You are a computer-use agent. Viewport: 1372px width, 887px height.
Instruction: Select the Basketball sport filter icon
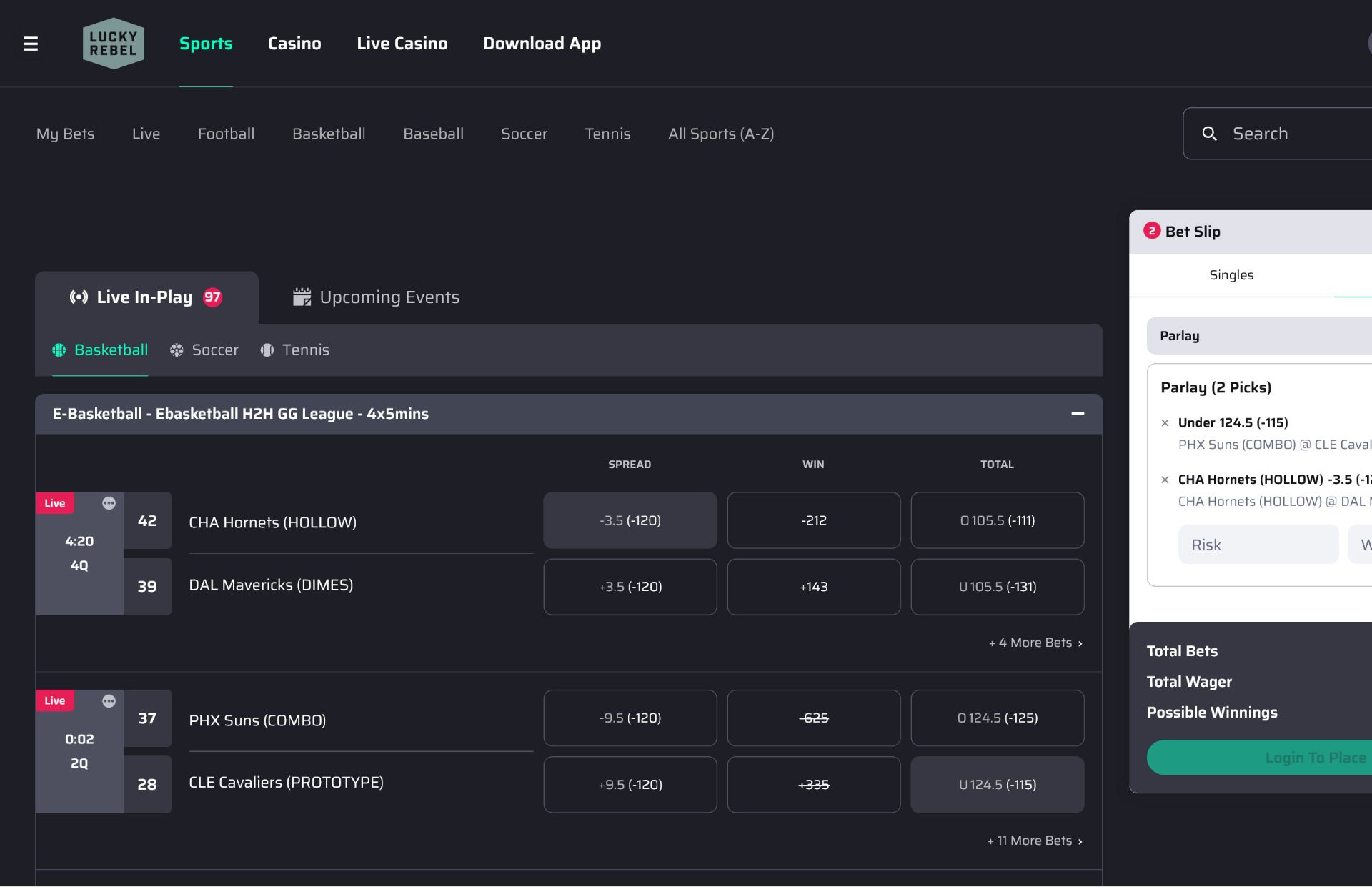pos(59,350)
